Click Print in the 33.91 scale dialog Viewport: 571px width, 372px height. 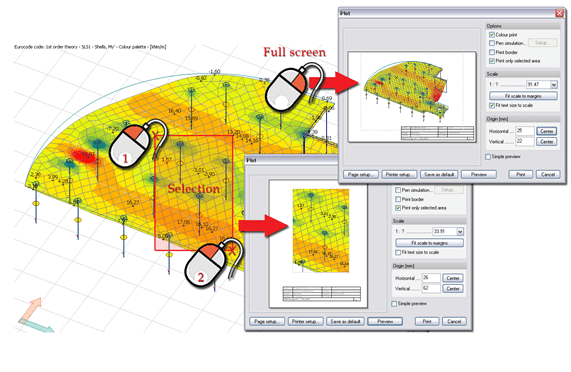click(x=427, y=322)
